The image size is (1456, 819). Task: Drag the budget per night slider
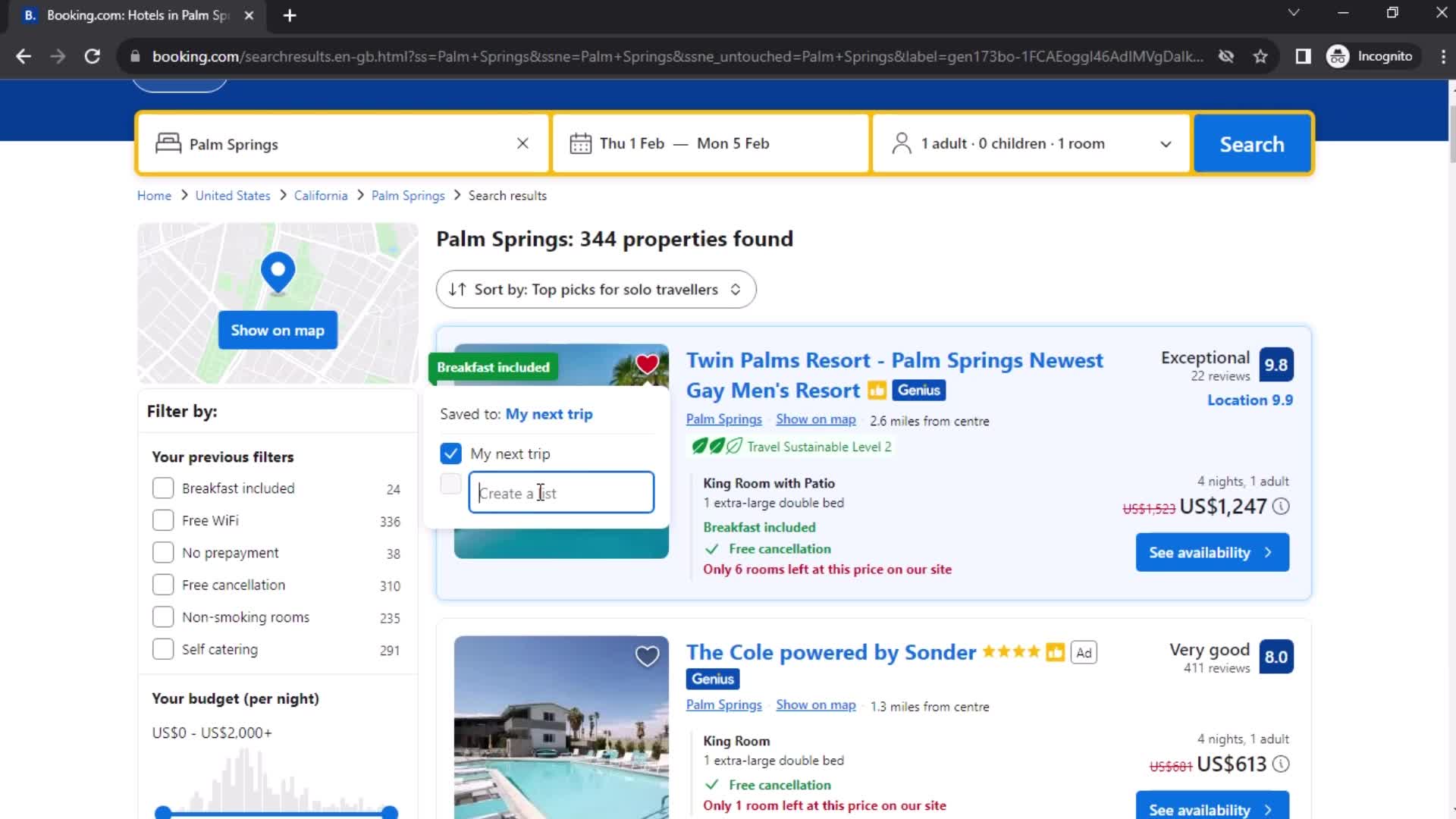(163, 812)
